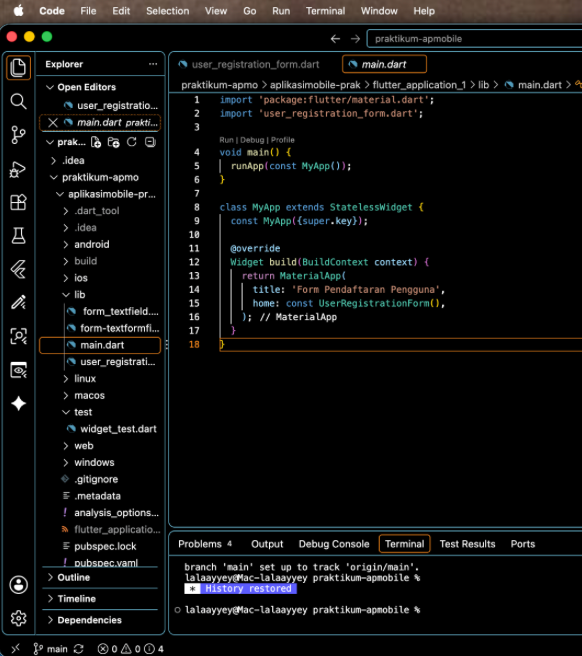Open the Extensions view

pos(18,202)
